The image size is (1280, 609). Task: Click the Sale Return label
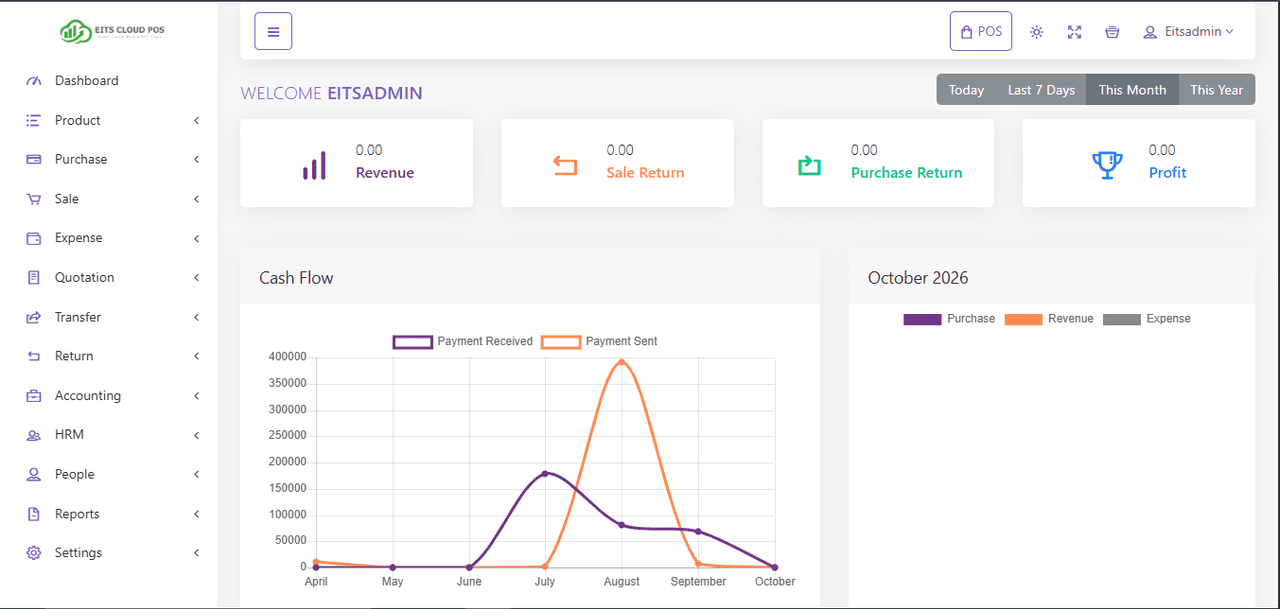[645, 173]
